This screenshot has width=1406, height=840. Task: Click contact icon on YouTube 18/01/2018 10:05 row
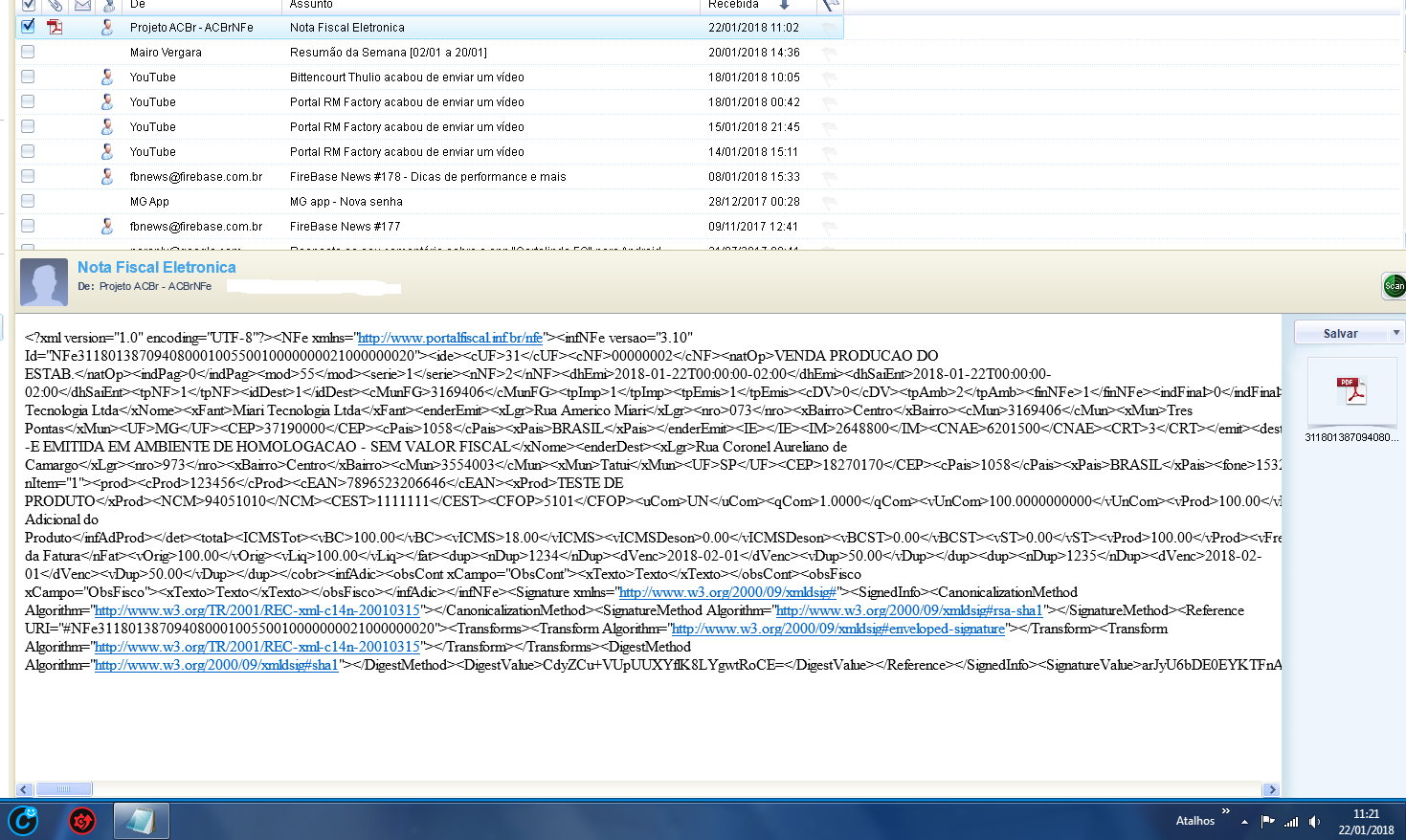tap(107, 77)
